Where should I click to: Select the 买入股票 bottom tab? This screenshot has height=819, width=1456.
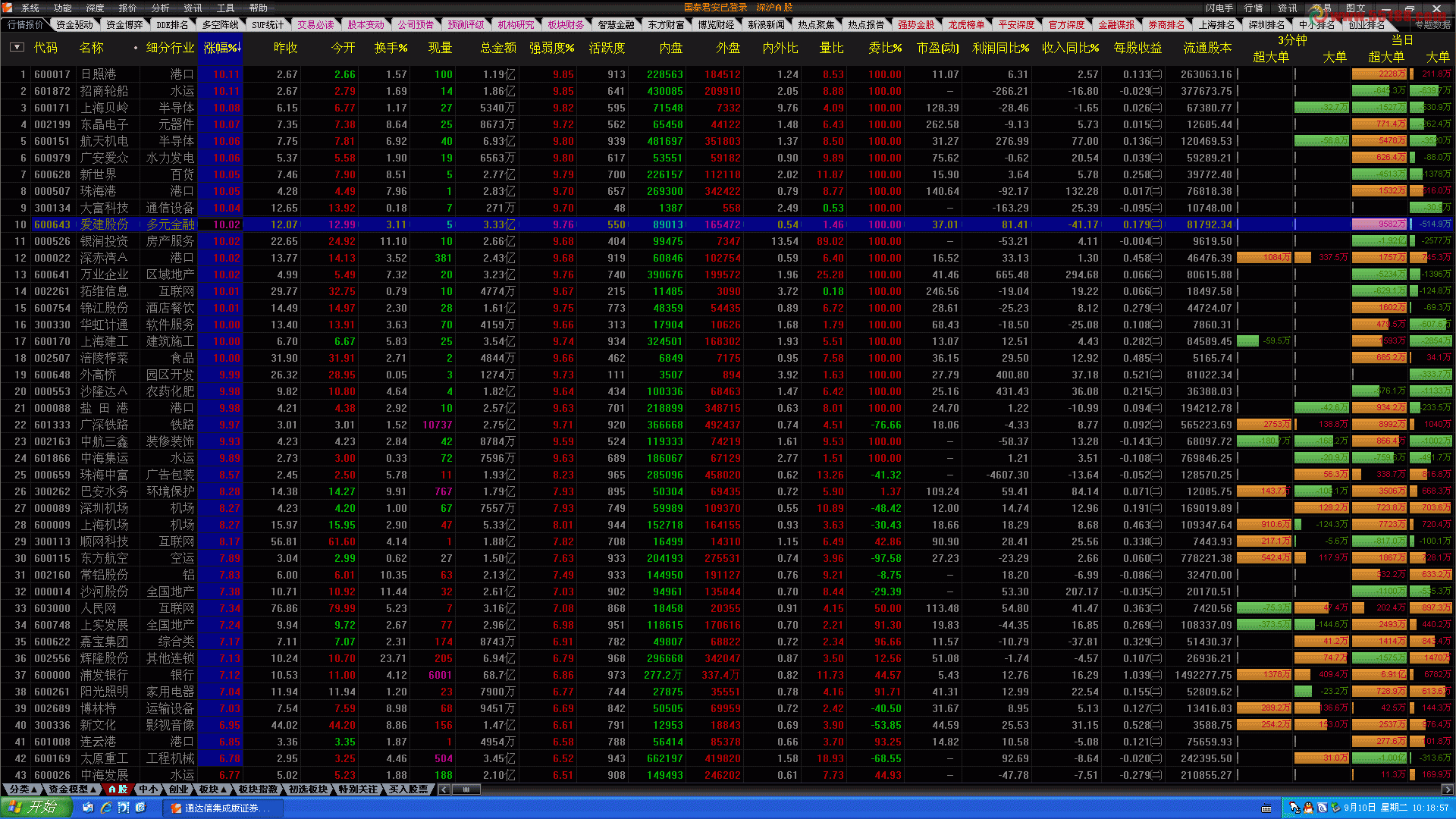(x=408, y=789)
